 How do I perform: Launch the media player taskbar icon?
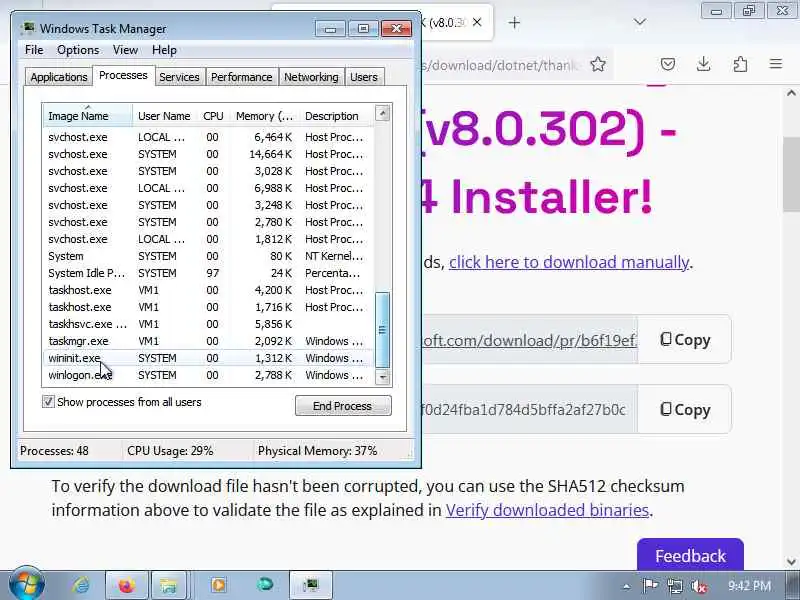(x=218, y=585)
